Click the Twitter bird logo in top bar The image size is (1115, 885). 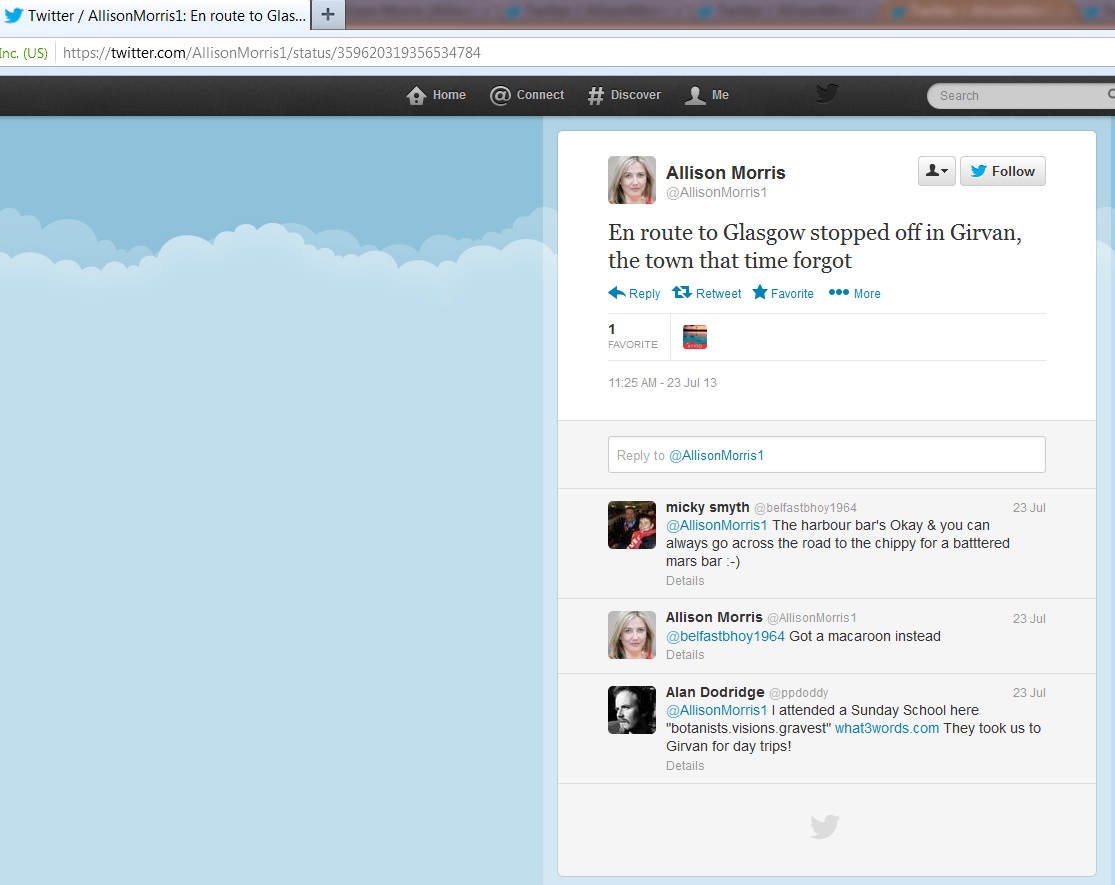click(827, 93)
